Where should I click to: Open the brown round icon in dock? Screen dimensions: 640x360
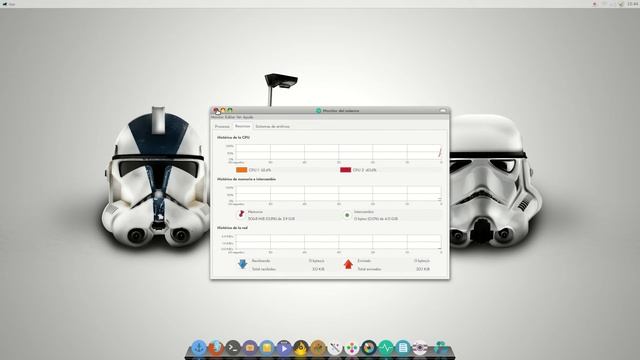coord(318,347)
